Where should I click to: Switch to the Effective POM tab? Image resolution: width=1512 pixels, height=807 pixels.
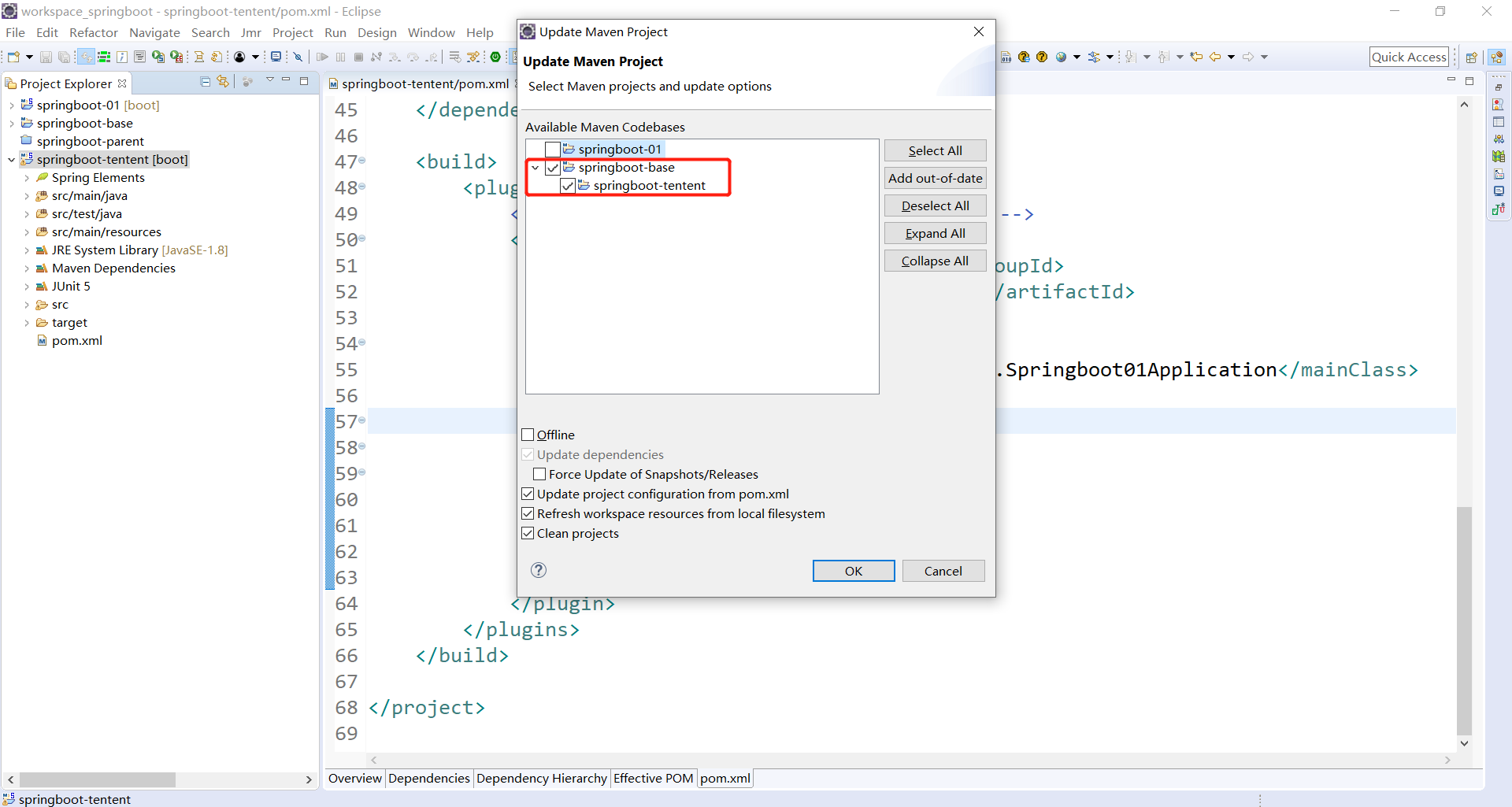tap(653, 778)
